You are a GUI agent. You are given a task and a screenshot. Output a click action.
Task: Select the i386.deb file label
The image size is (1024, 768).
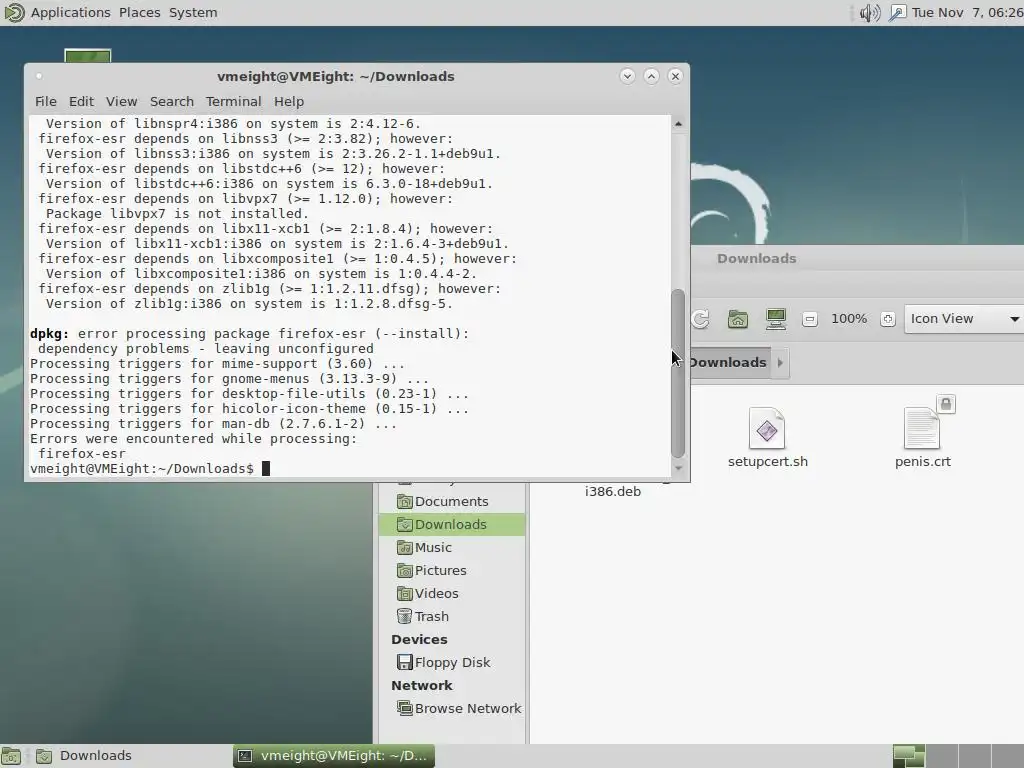pyautogui.click(x=613, y=491)
